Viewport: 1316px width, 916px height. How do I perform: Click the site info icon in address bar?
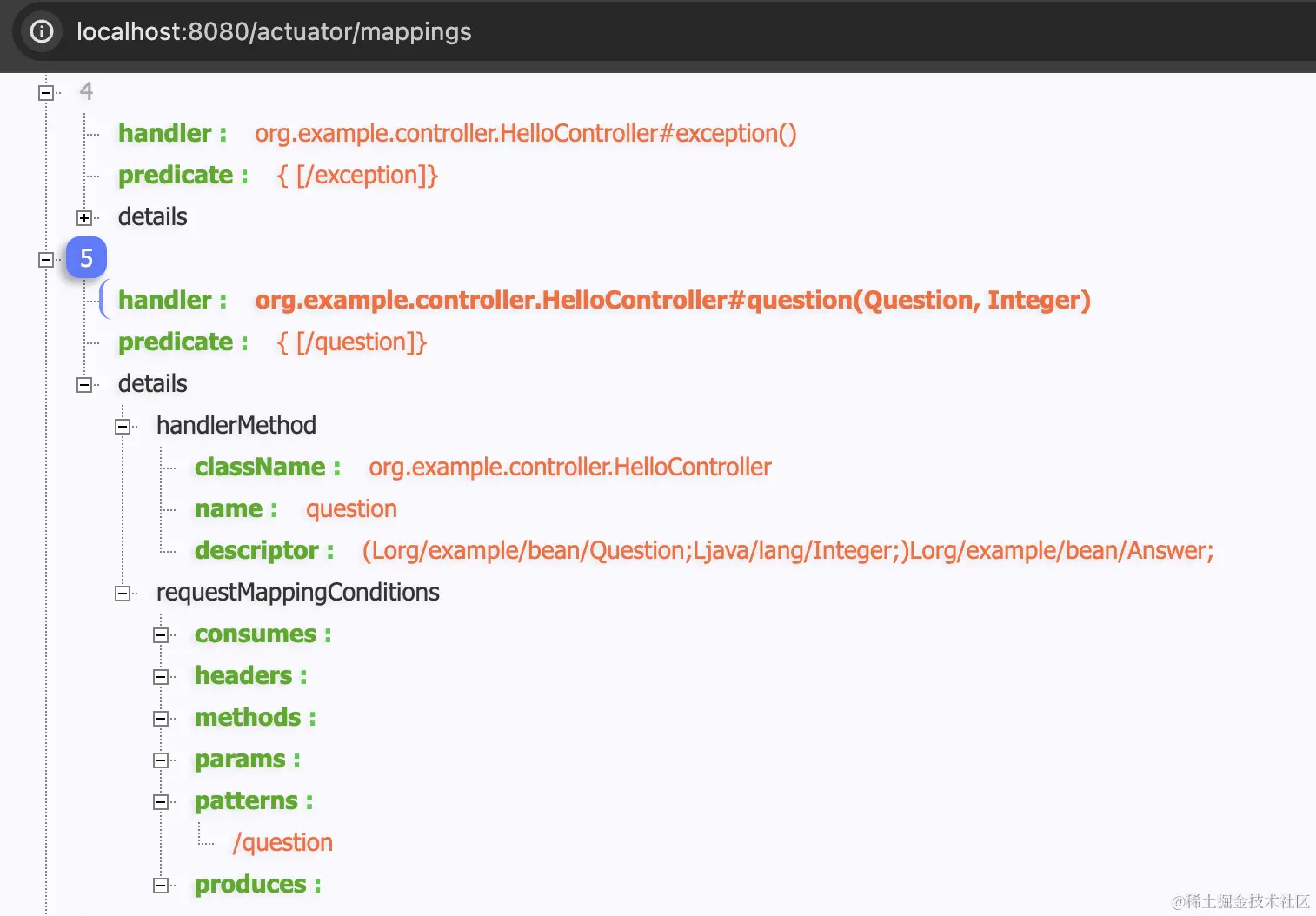tap(42, 31)
